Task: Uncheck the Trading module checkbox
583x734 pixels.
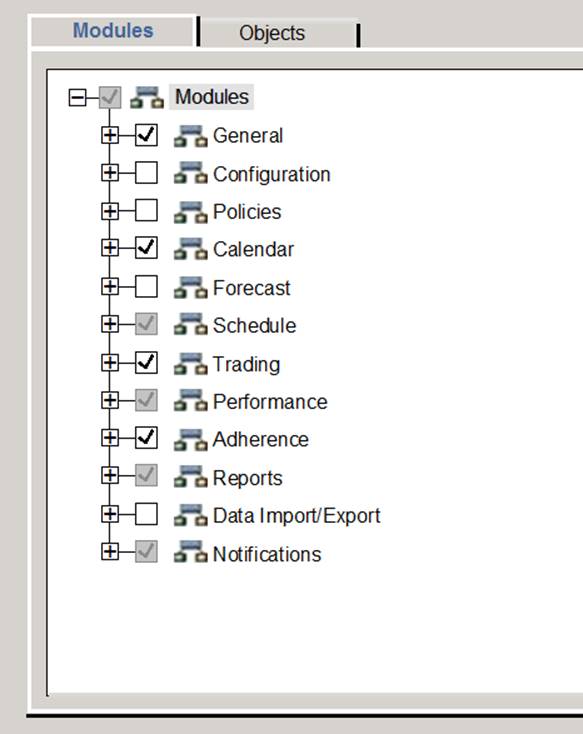Action: [x=146, y=363]
